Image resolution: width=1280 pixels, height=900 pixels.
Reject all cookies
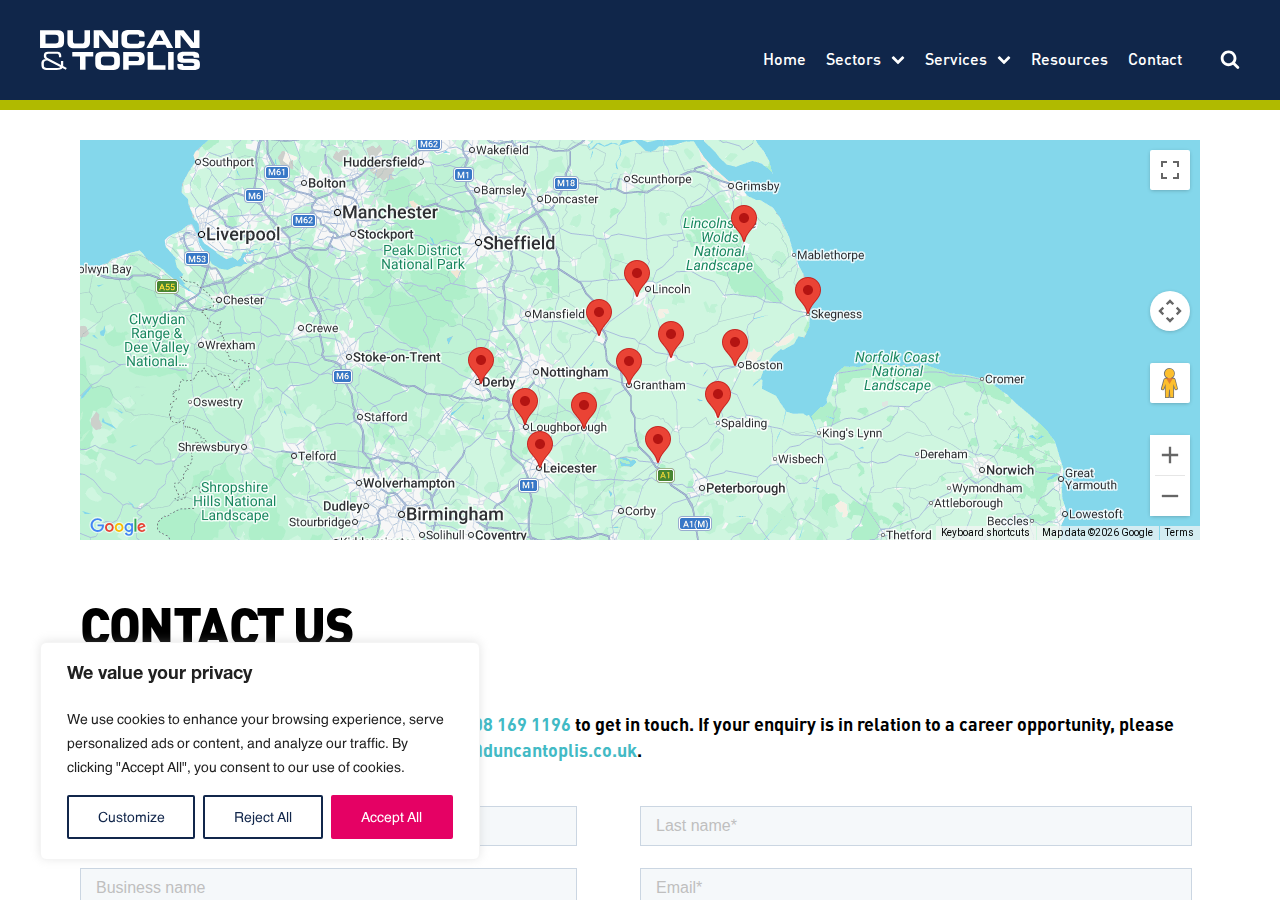[263, 817]
